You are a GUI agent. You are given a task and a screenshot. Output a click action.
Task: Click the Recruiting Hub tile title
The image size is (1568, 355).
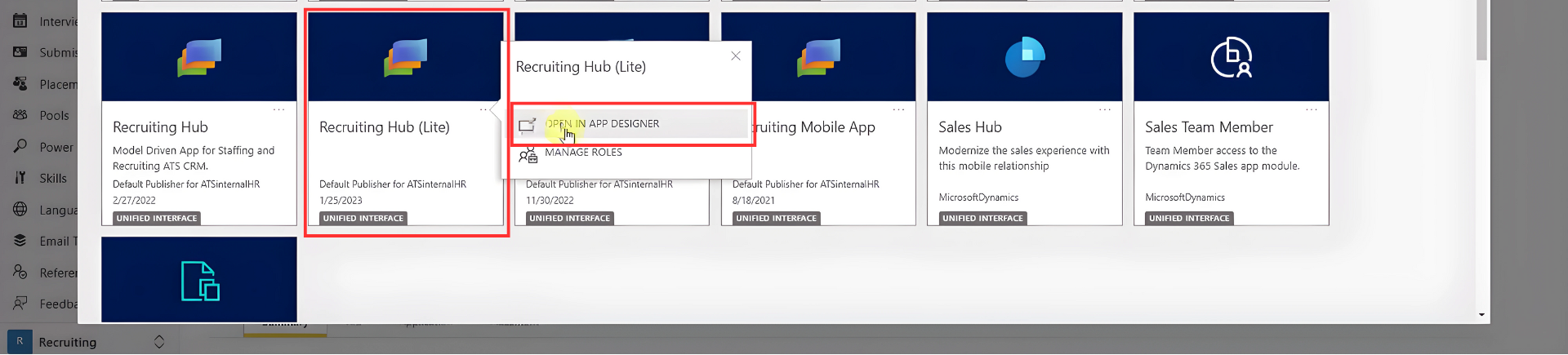160,127
